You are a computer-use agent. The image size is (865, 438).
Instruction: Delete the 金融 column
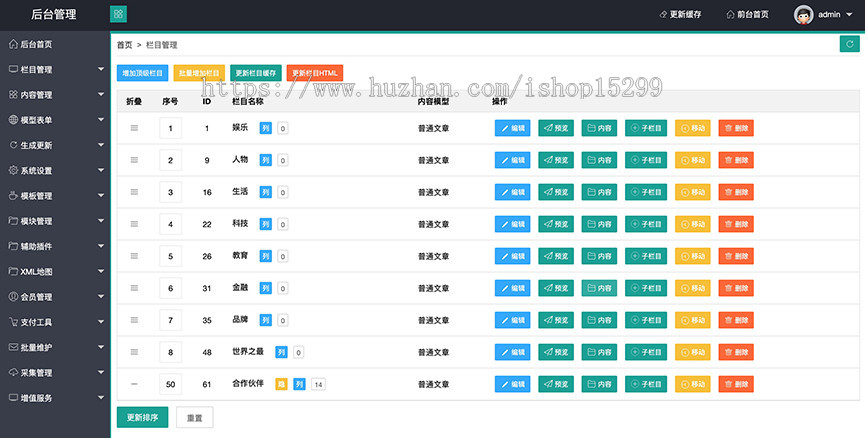pos(736,288)
